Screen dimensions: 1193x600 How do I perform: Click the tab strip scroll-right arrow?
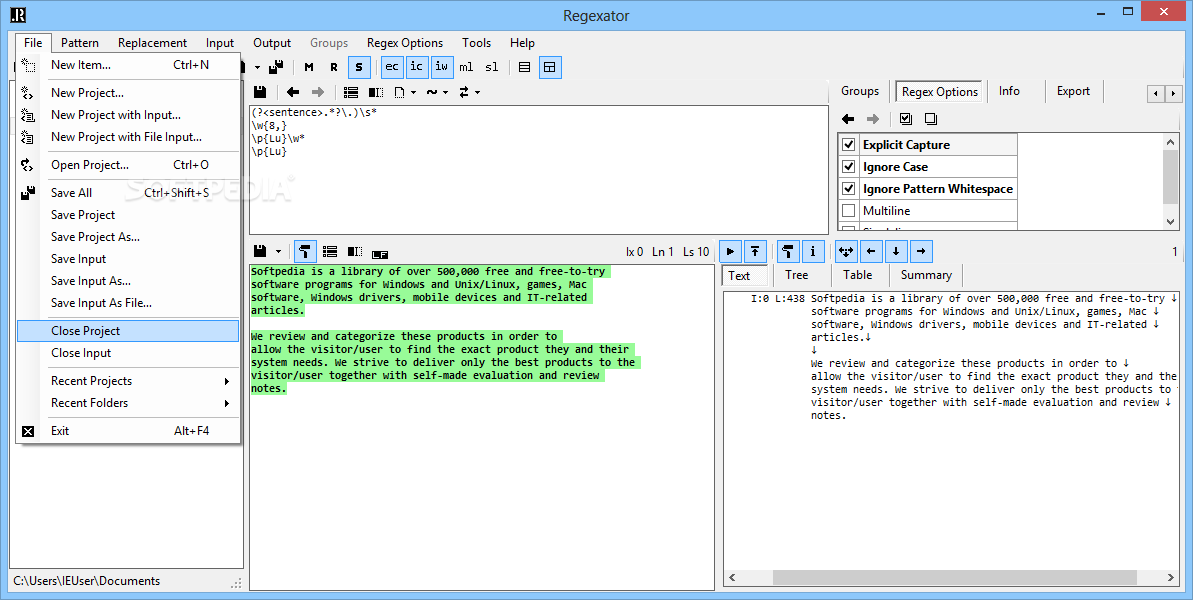[1175, 94]
